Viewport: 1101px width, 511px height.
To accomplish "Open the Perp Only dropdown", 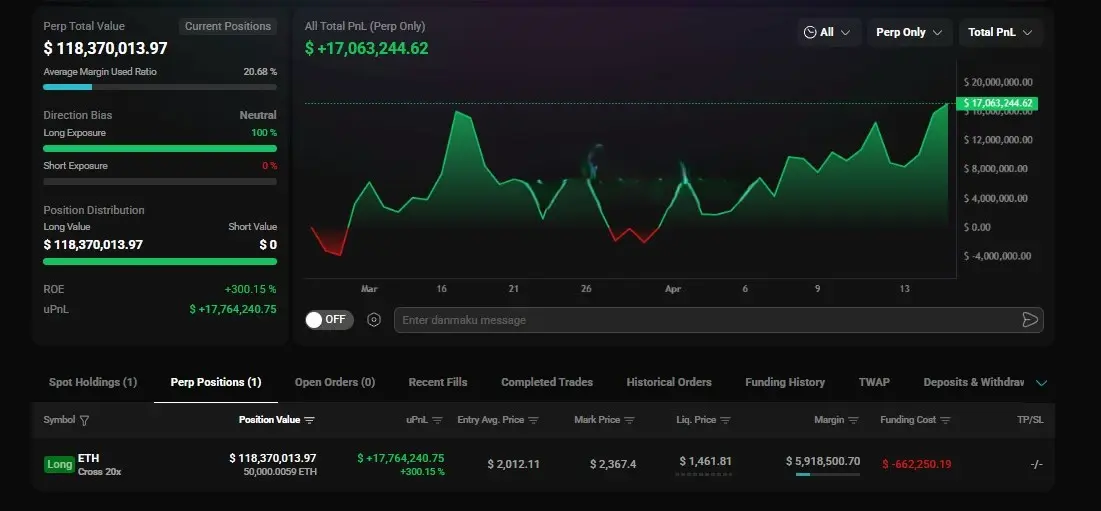I will click(909, 32).
